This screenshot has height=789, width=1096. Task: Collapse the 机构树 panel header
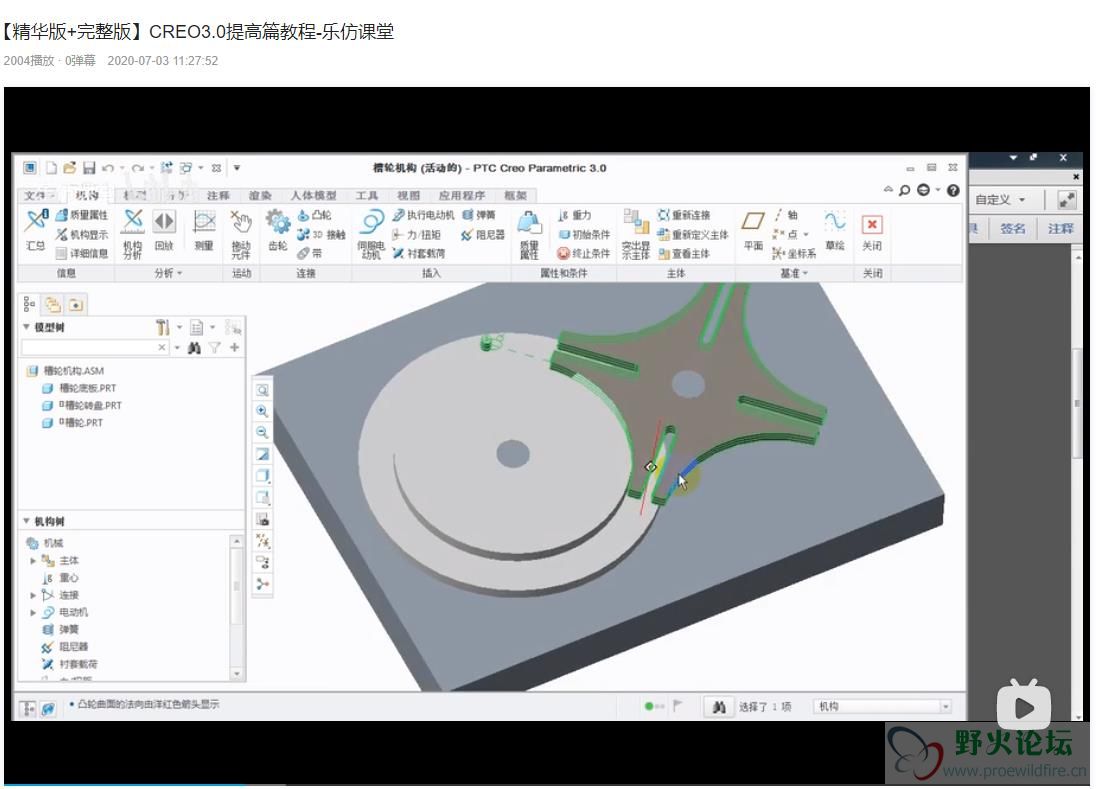point(27,521)
